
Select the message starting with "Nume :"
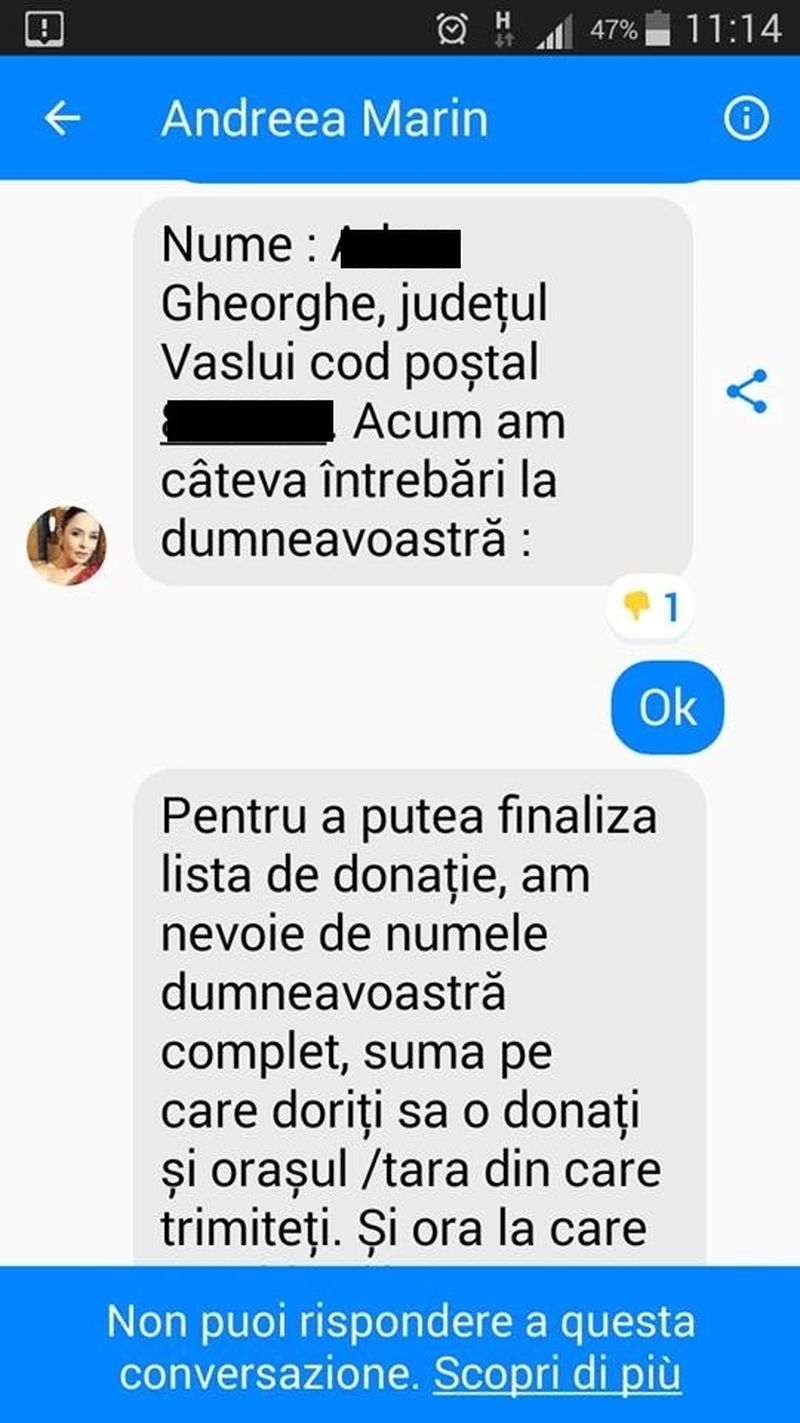[413, 391]
